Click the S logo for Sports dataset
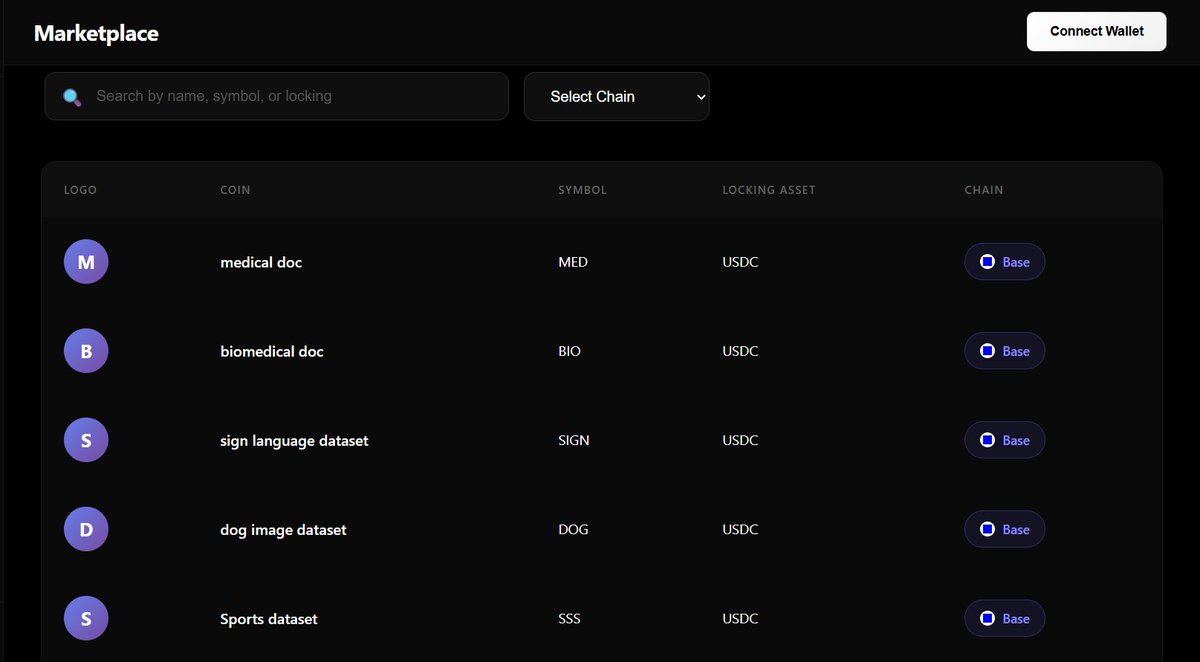Viewport: 1200px width, 662px height. click(86, 618)
